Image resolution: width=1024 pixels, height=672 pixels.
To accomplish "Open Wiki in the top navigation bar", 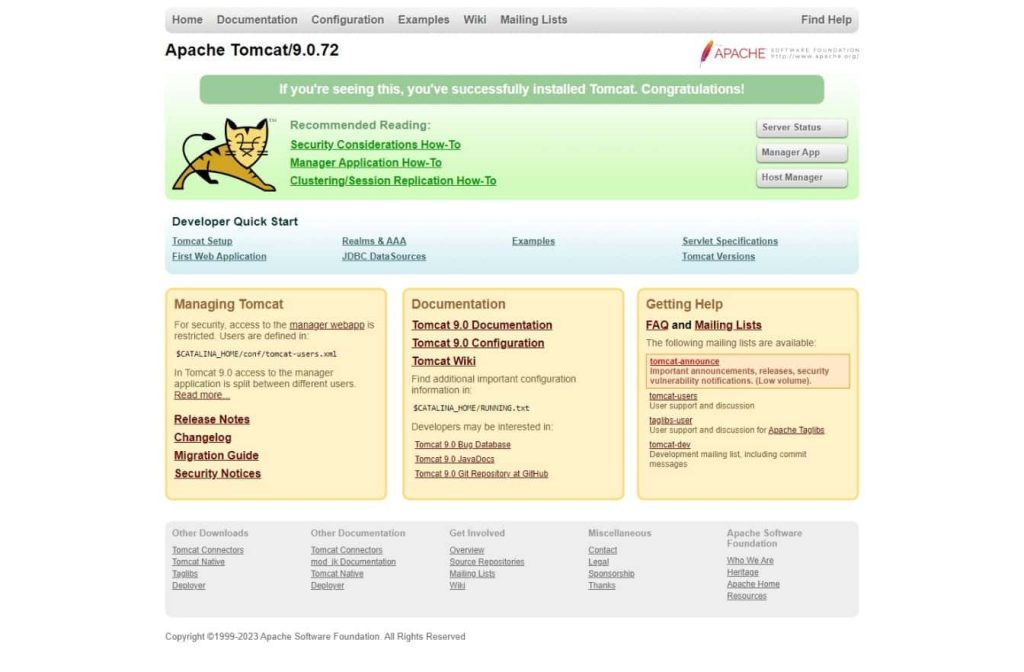I will click(475, 20).
